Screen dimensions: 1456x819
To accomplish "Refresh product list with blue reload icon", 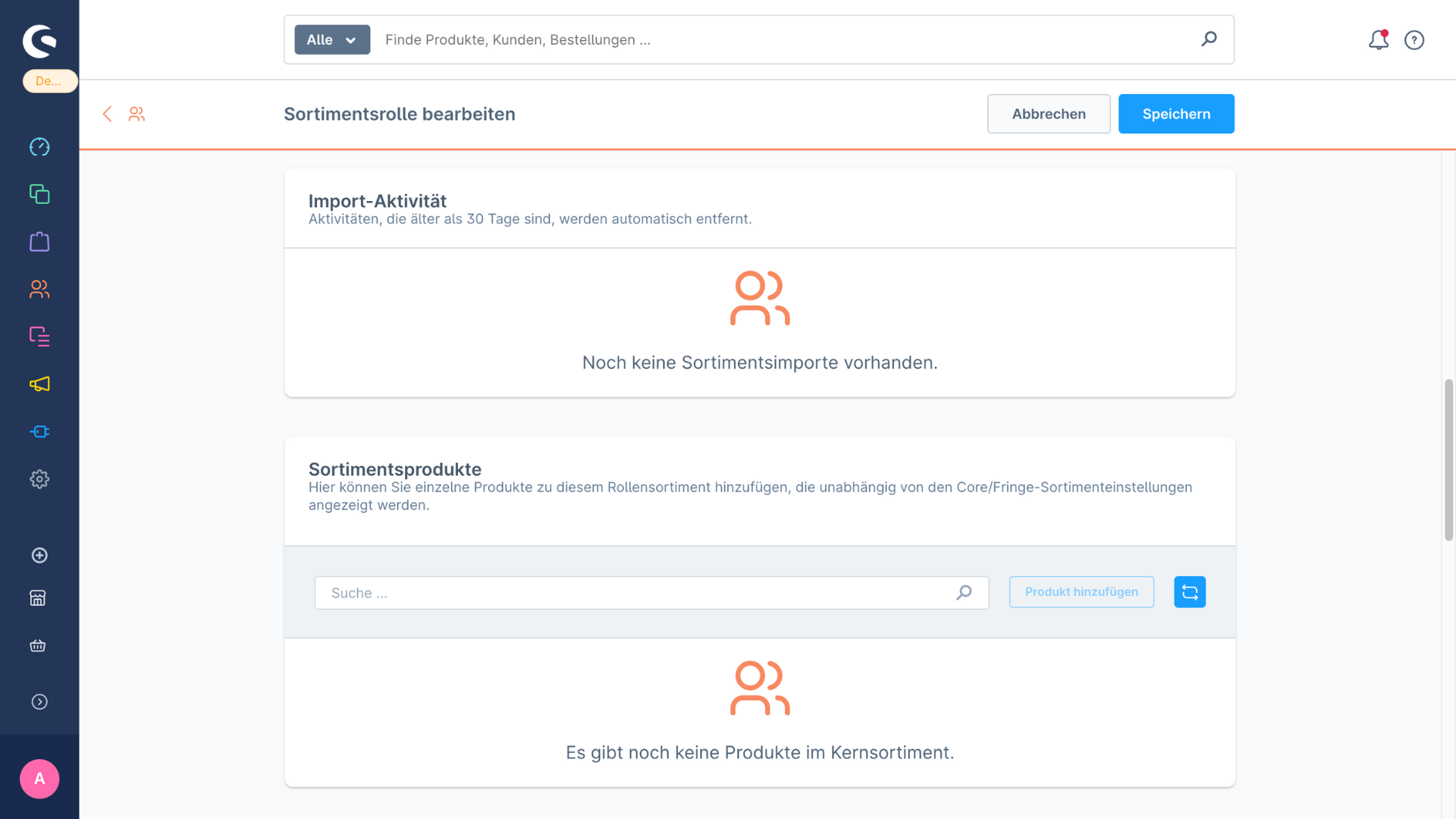I will point(1189,592).
